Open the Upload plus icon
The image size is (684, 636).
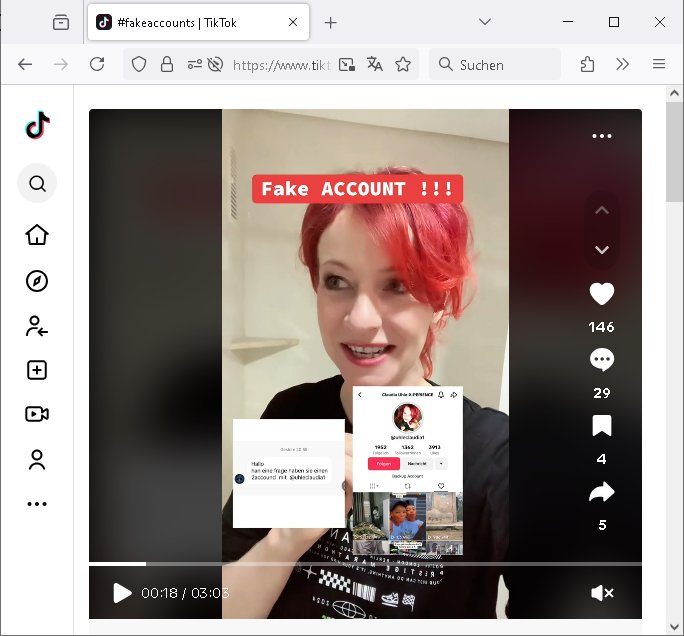point(37,370)
